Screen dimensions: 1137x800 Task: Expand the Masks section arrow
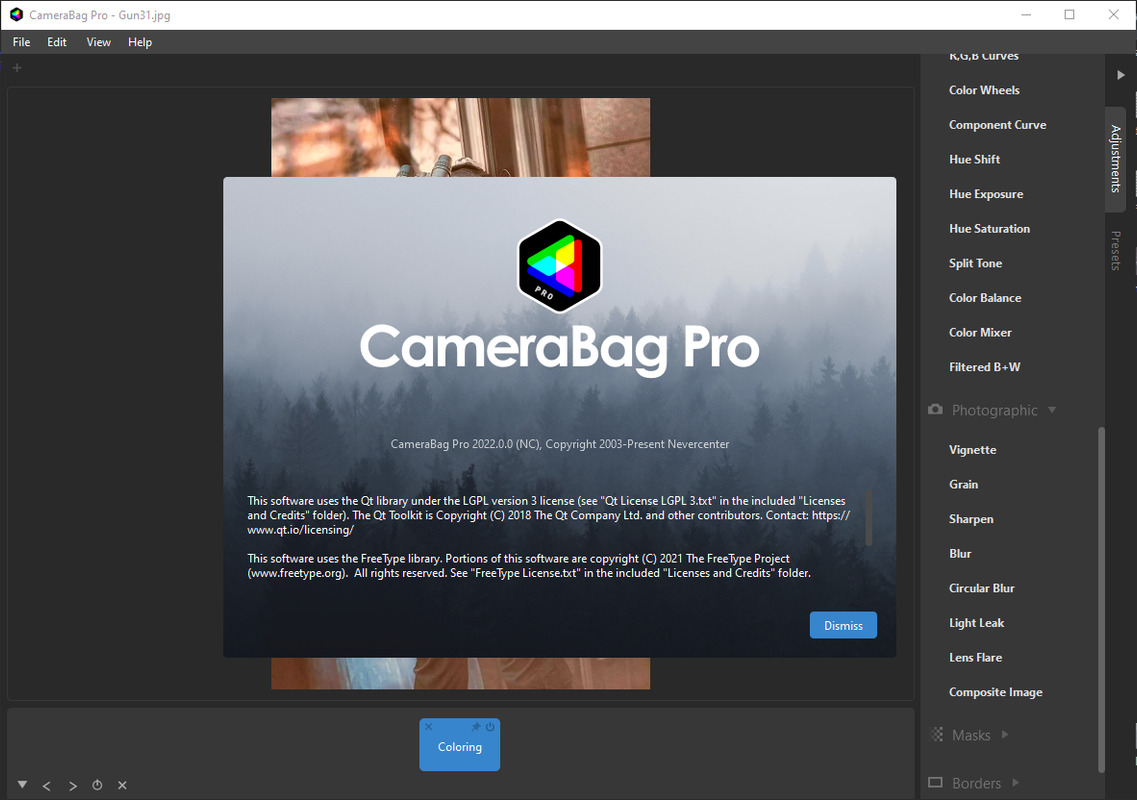coord(1005,734)
